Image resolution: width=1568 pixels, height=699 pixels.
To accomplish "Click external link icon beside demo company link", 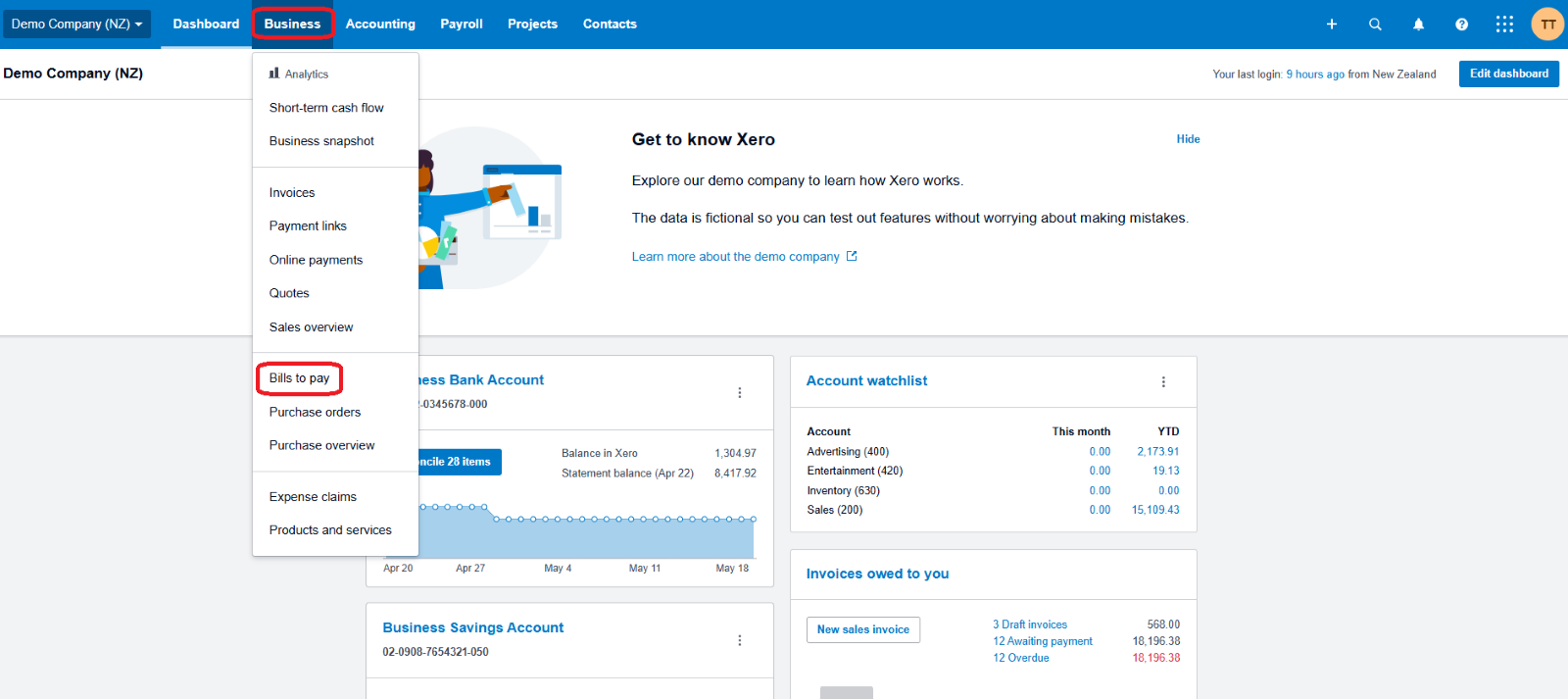I will [852, 256].
